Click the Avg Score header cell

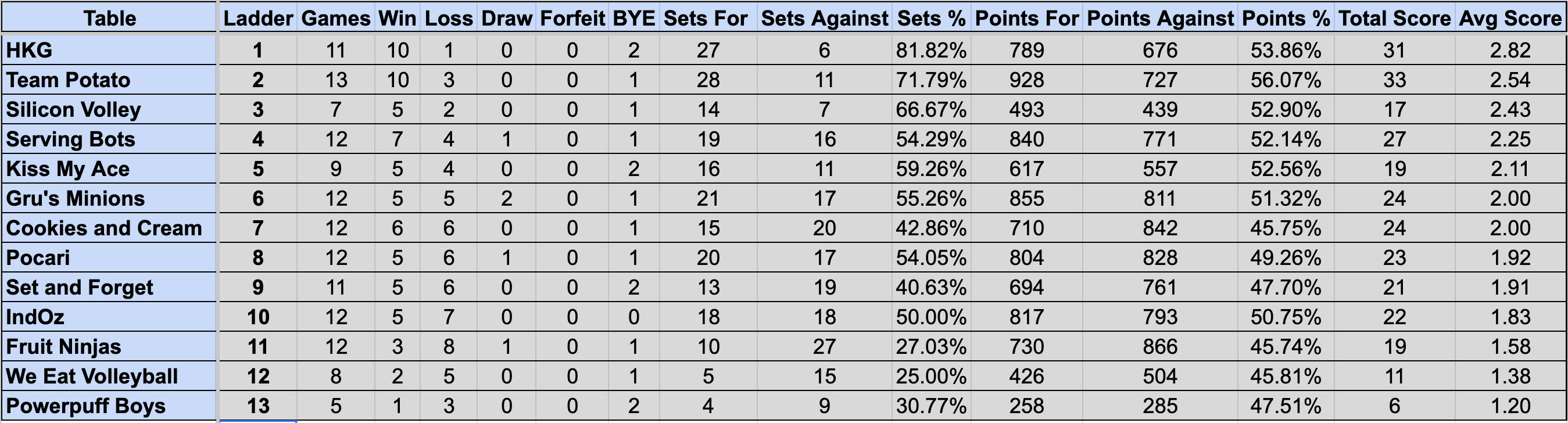point(1510,17)
